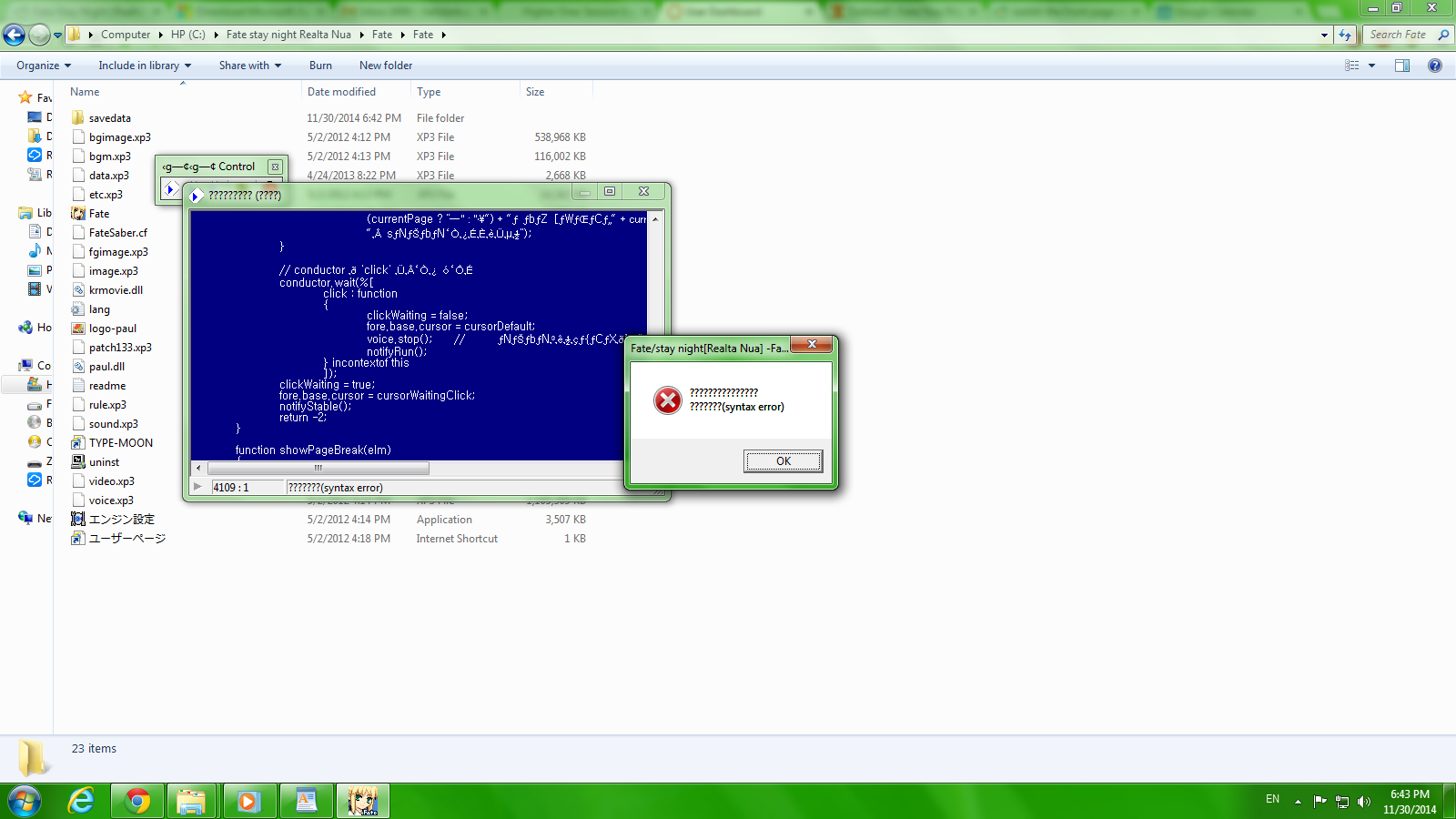The width and height of the screenshot is (1456, 819).
Task: Click Burn in the toolbar
Action: pyautogui.click(x=320, y=66)
